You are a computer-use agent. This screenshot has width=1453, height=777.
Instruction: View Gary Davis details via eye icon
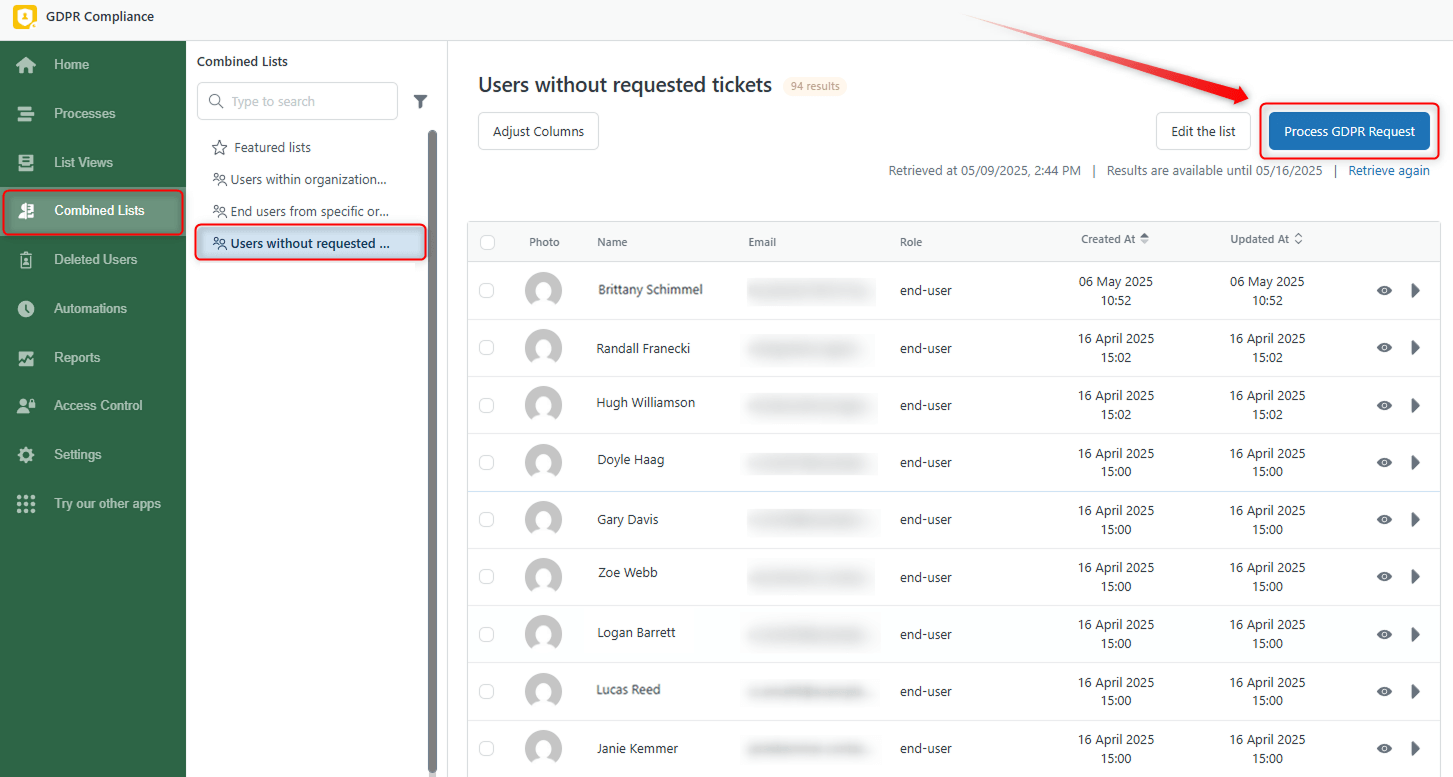pyautogui.click(x=1384, y=519)
